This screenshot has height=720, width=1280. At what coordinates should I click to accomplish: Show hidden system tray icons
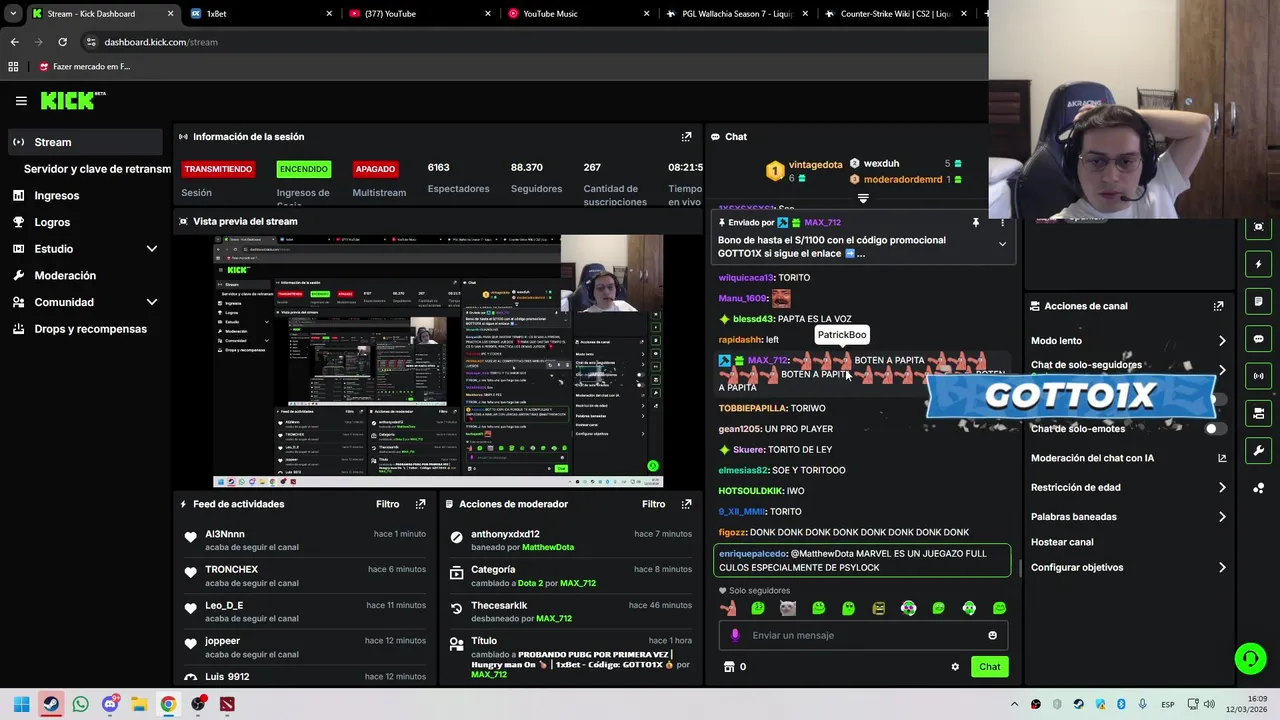coord(1014,704)
